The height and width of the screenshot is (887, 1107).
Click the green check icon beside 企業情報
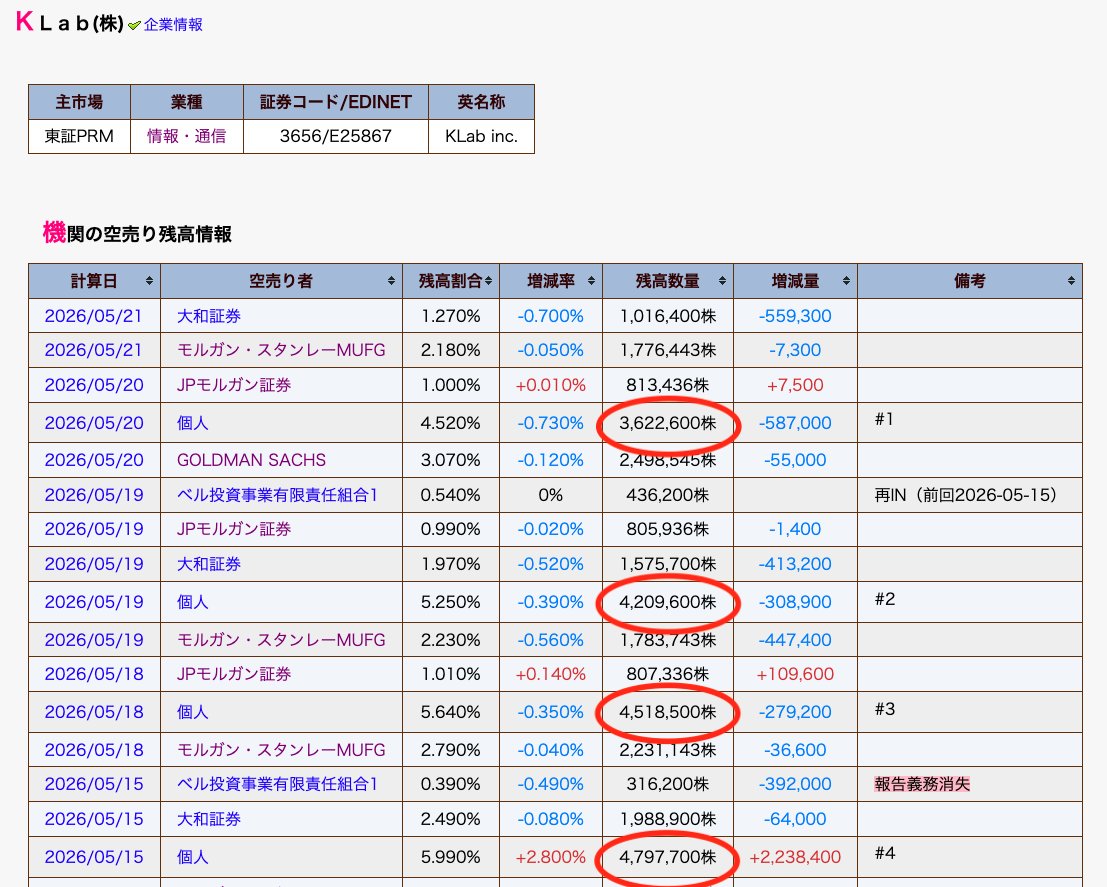(x=134, y=25)
